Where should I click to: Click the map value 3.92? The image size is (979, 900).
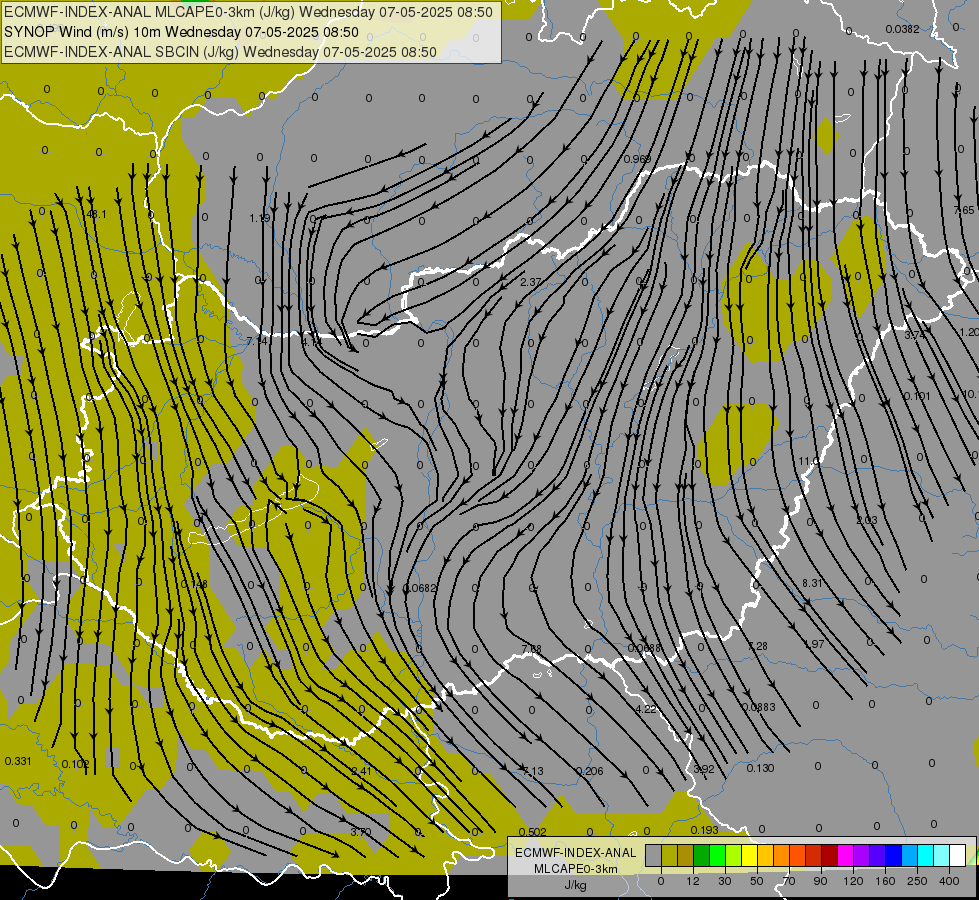tap(704, 769)
